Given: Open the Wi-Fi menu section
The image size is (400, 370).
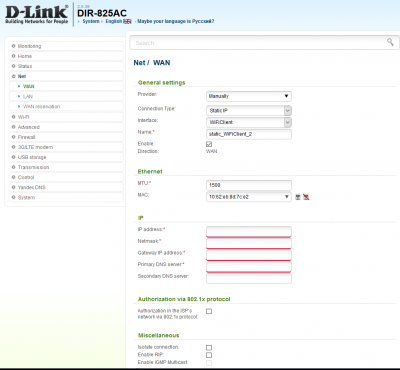Looking at the screenshot, I should point(23,117).
